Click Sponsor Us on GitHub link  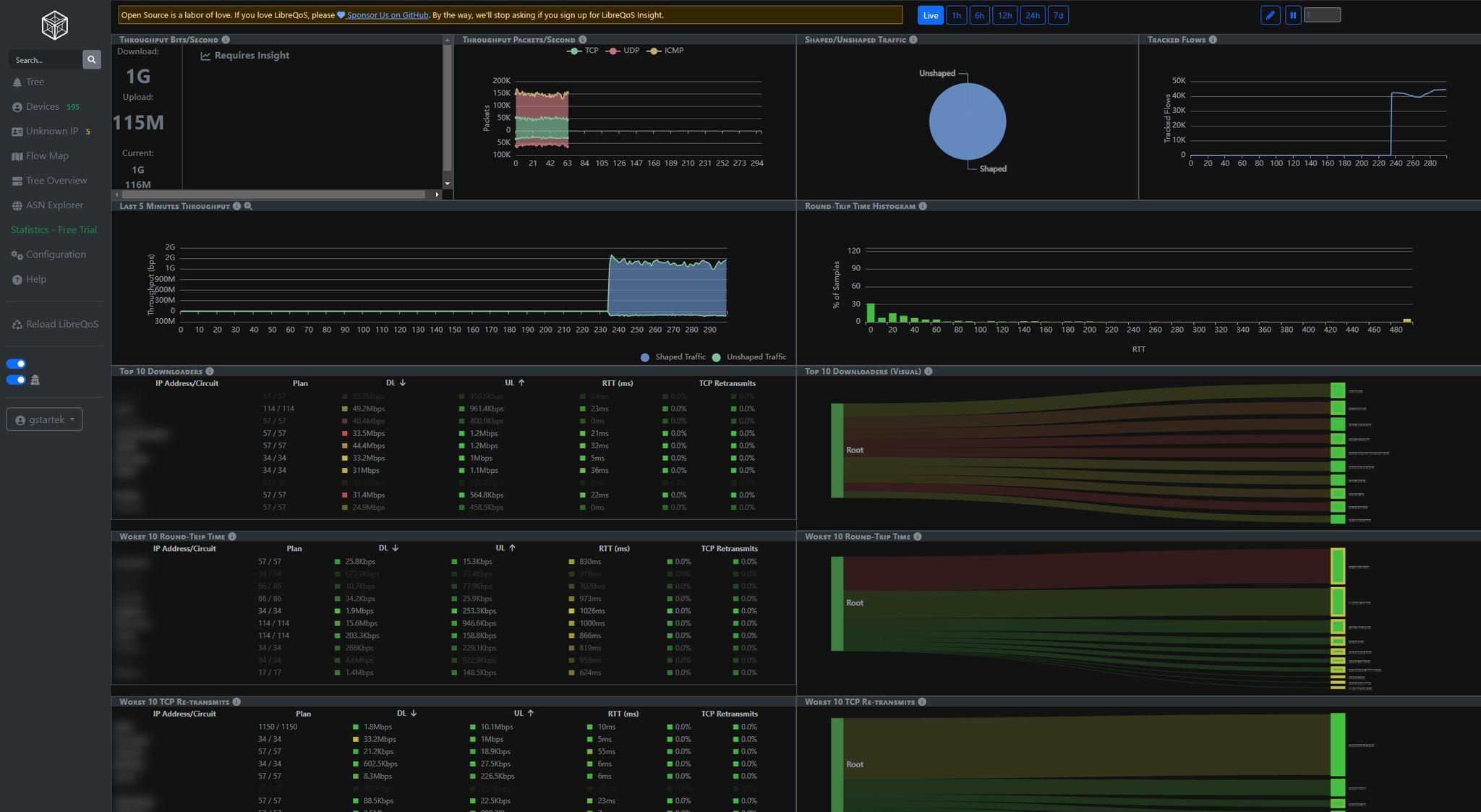pos(383,15)
